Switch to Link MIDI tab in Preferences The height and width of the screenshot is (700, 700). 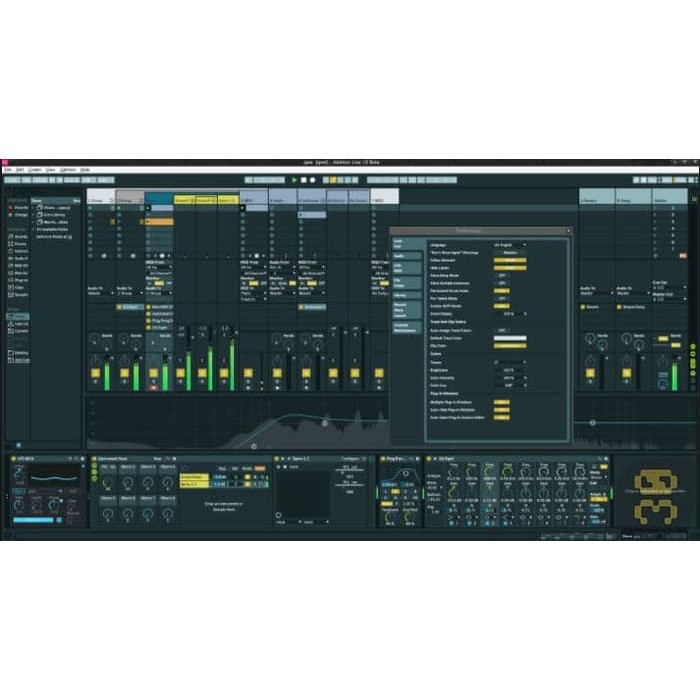click(x=407, y=268)
